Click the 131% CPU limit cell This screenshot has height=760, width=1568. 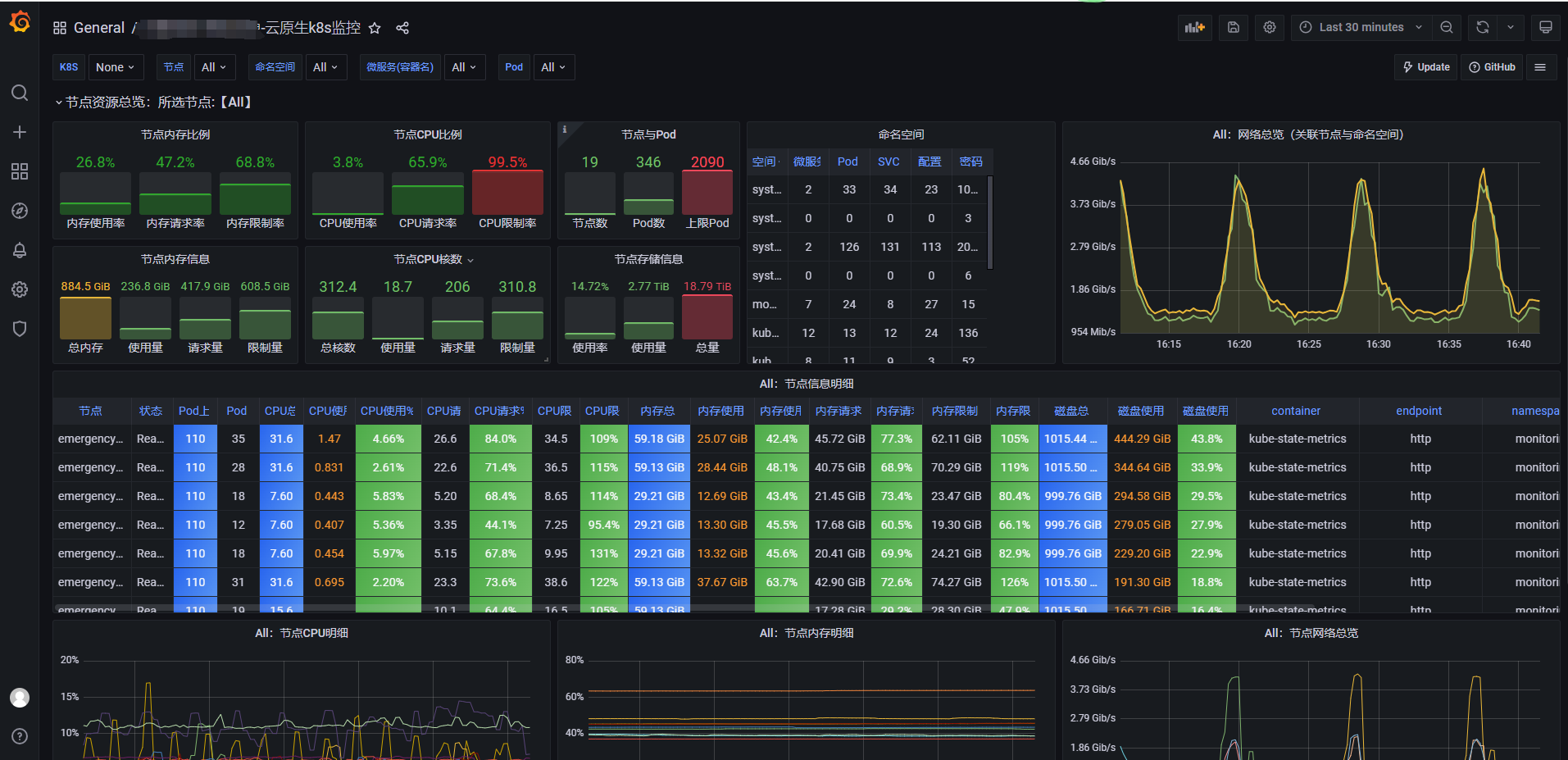coord(603,553)
